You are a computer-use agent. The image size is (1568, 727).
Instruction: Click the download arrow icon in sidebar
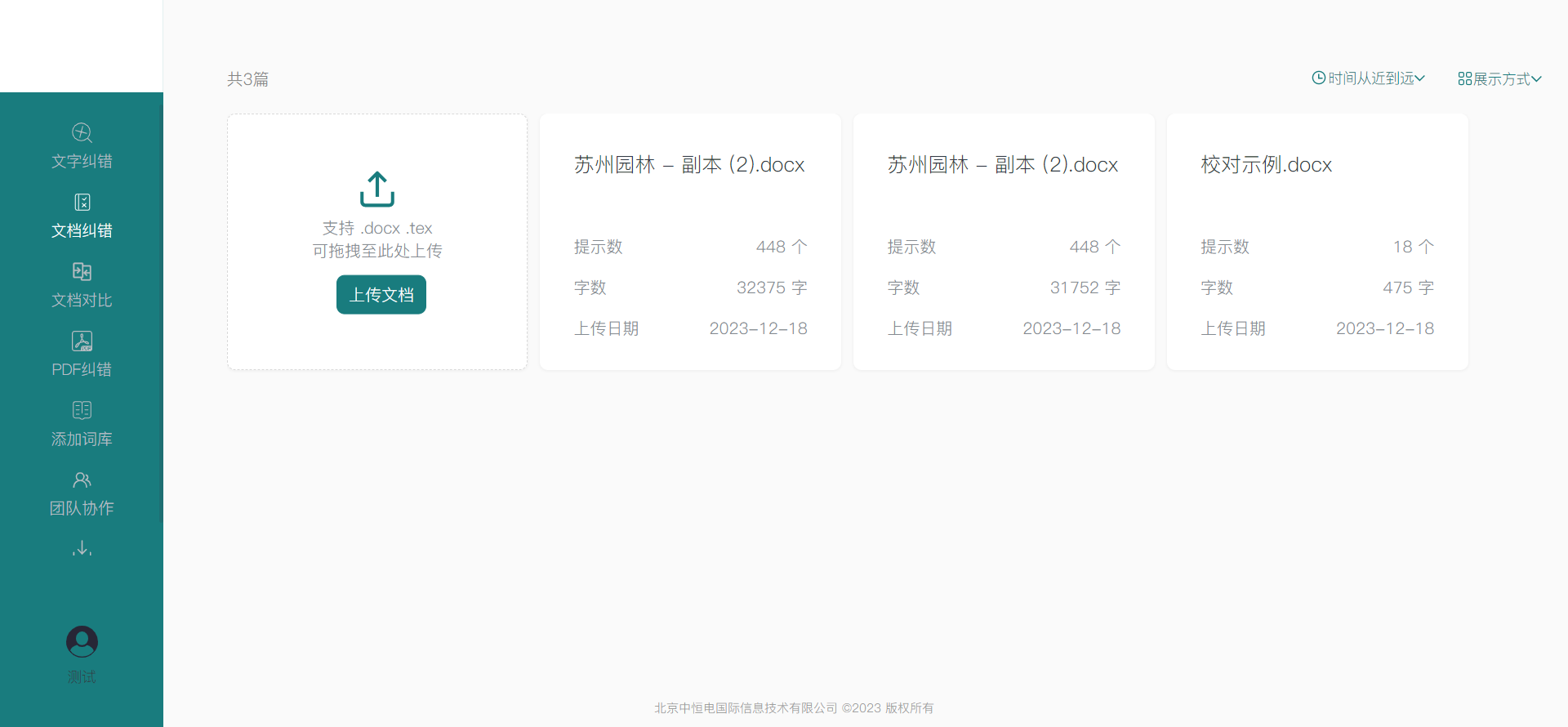click(82, 548)
